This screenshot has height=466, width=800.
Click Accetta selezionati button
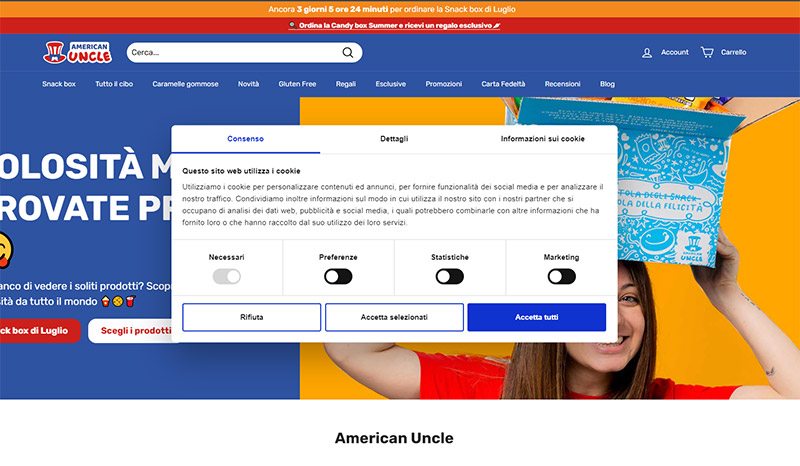394,317
